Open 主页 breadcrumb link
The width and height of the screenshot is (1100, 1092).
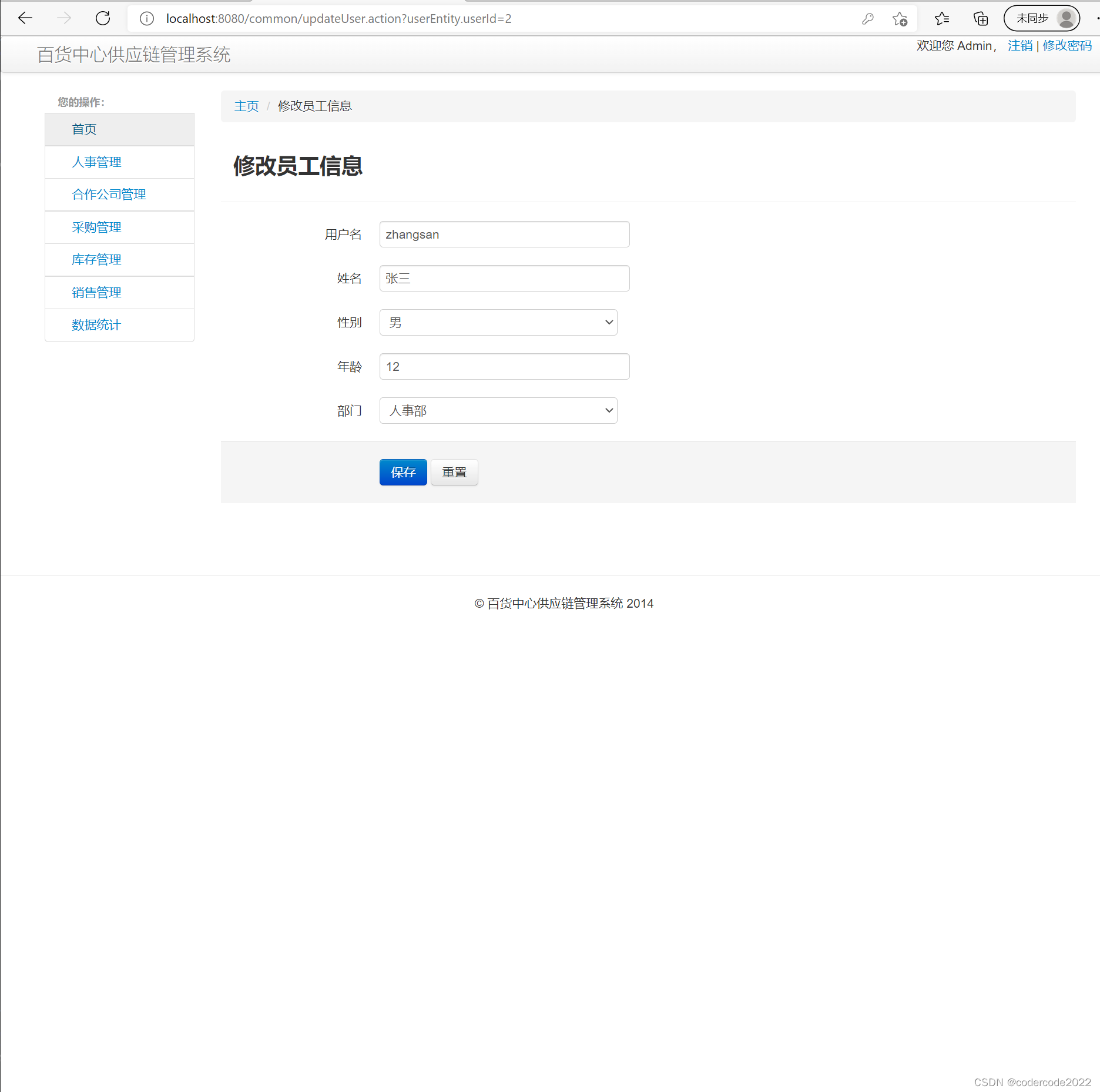(x=246, y=106)
